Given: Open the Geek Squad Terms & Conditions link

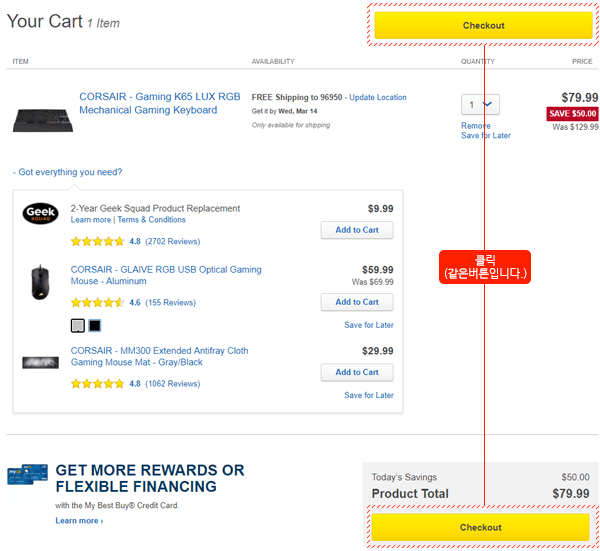Looking at the screenshot, I should [152, 220].
